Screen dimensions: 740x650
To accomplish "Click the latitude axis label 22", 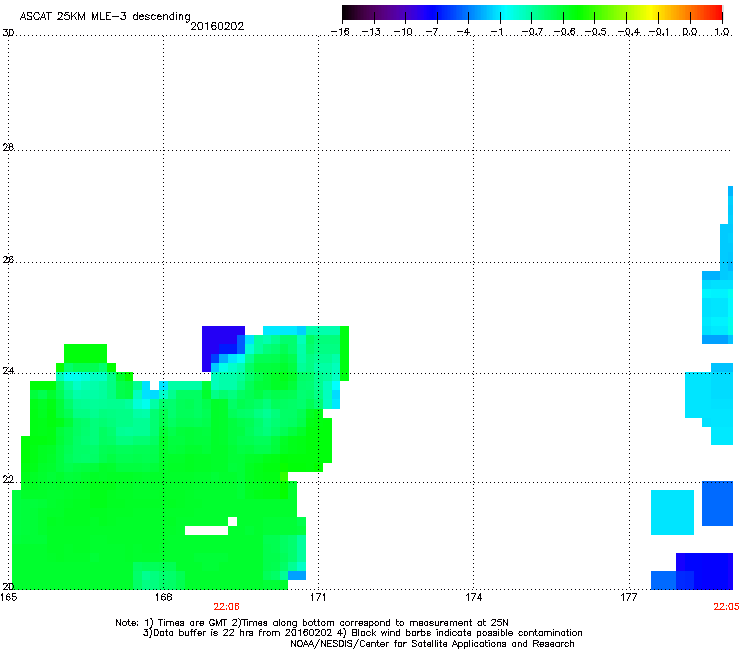I will (x=8, y=480).
